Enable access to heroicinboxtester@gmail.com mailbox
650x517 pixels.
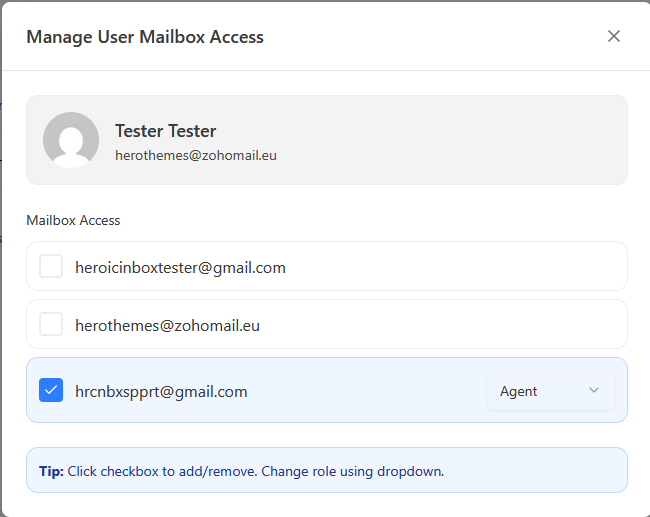(51, 267)
